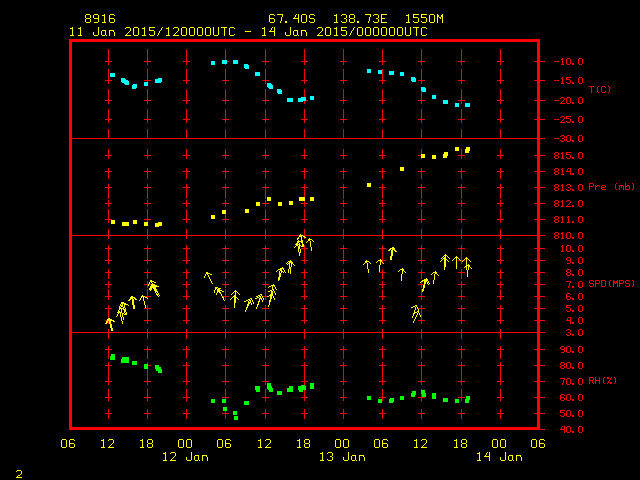Viewport: 640px width, 480px height.
Task: Click the 6.0 wind speed tick label
Action: click(x=575, y=297)
